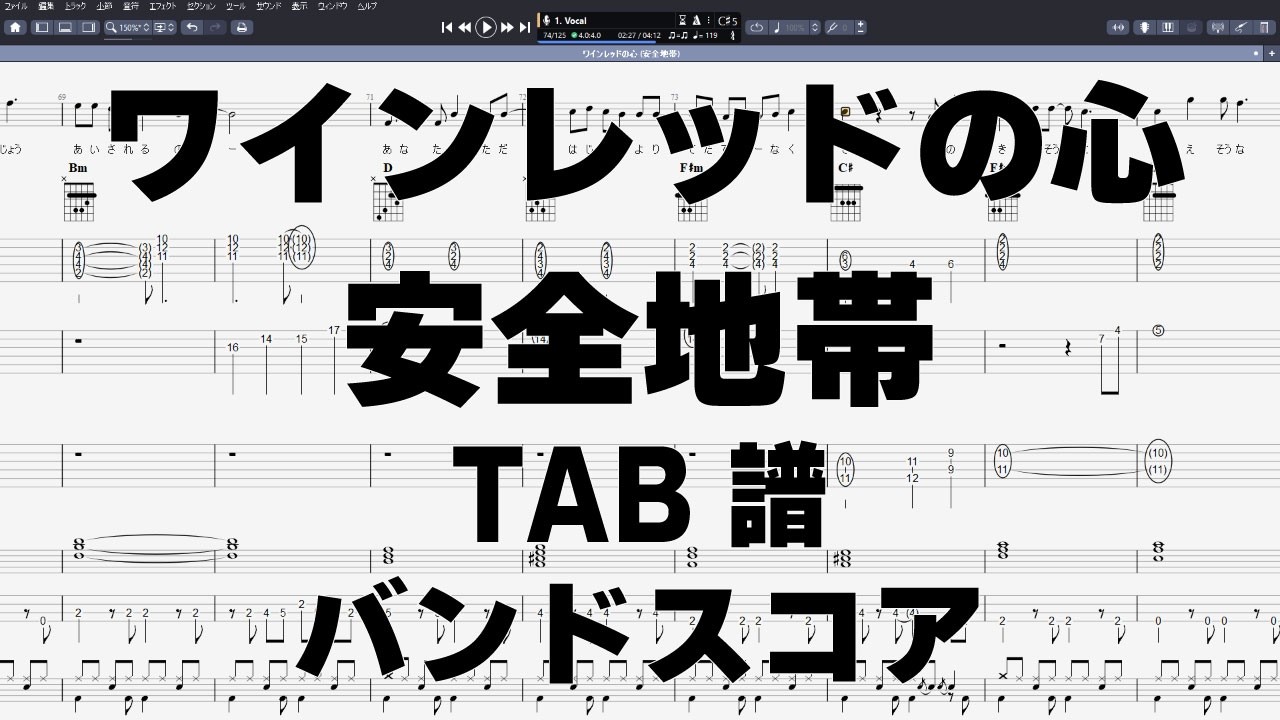This screenshot has width=1280, height=720.
Task: Open the three-dot metronome options menu
Action: point(709,20)
